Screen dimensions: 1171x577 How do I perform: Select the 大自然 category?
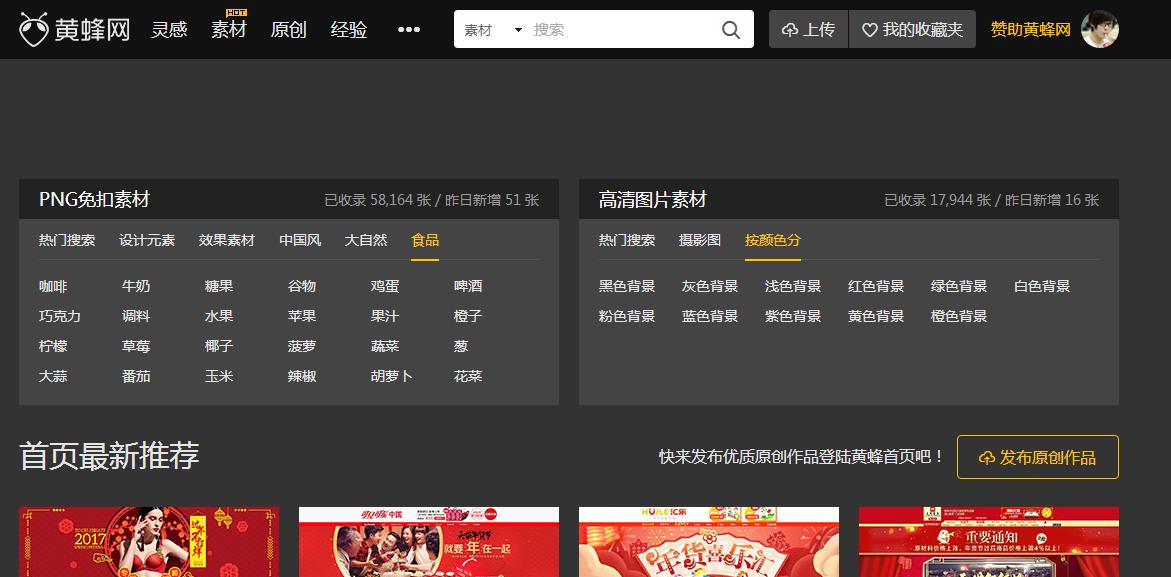(366, 241)
